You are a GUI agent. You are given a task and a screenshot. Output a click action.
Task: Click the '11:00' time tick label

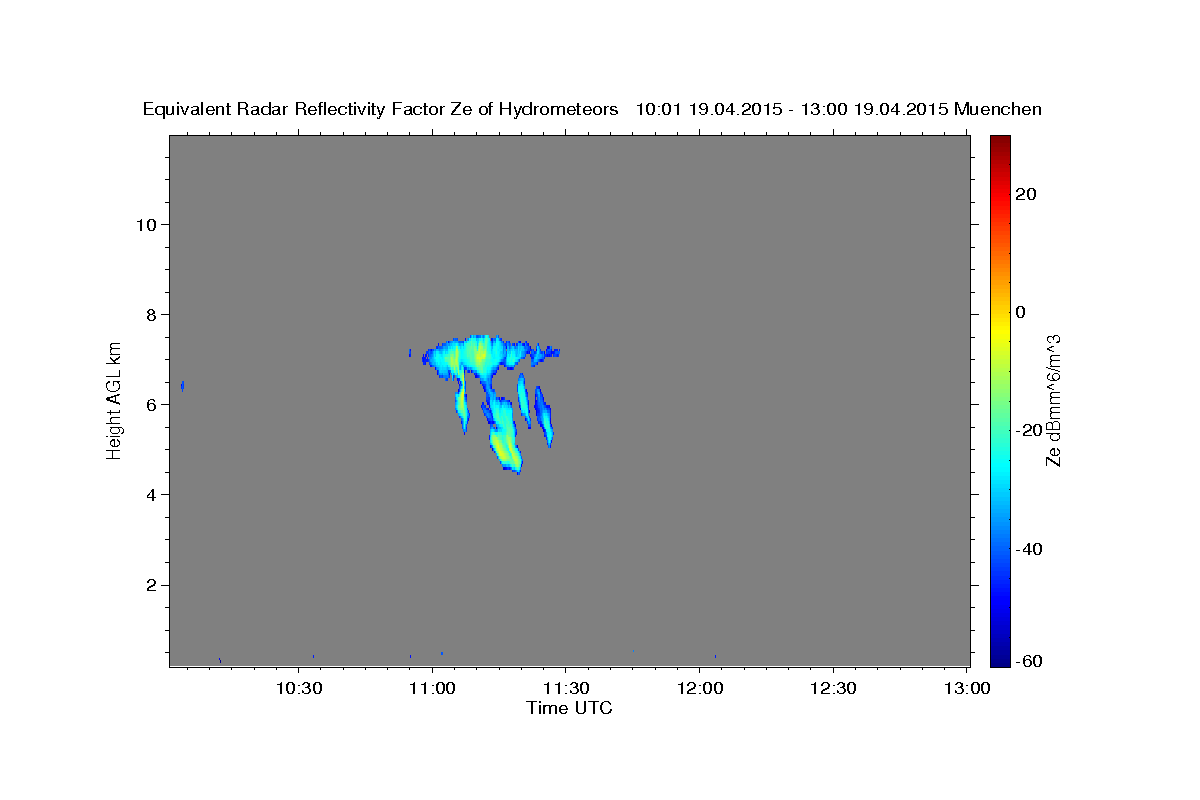433,689
